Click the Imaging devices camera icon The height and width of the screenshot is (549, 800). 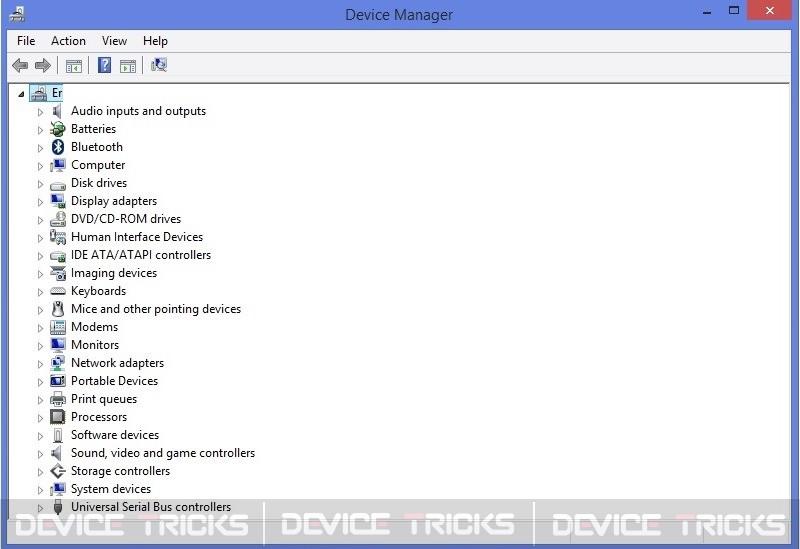58,273
